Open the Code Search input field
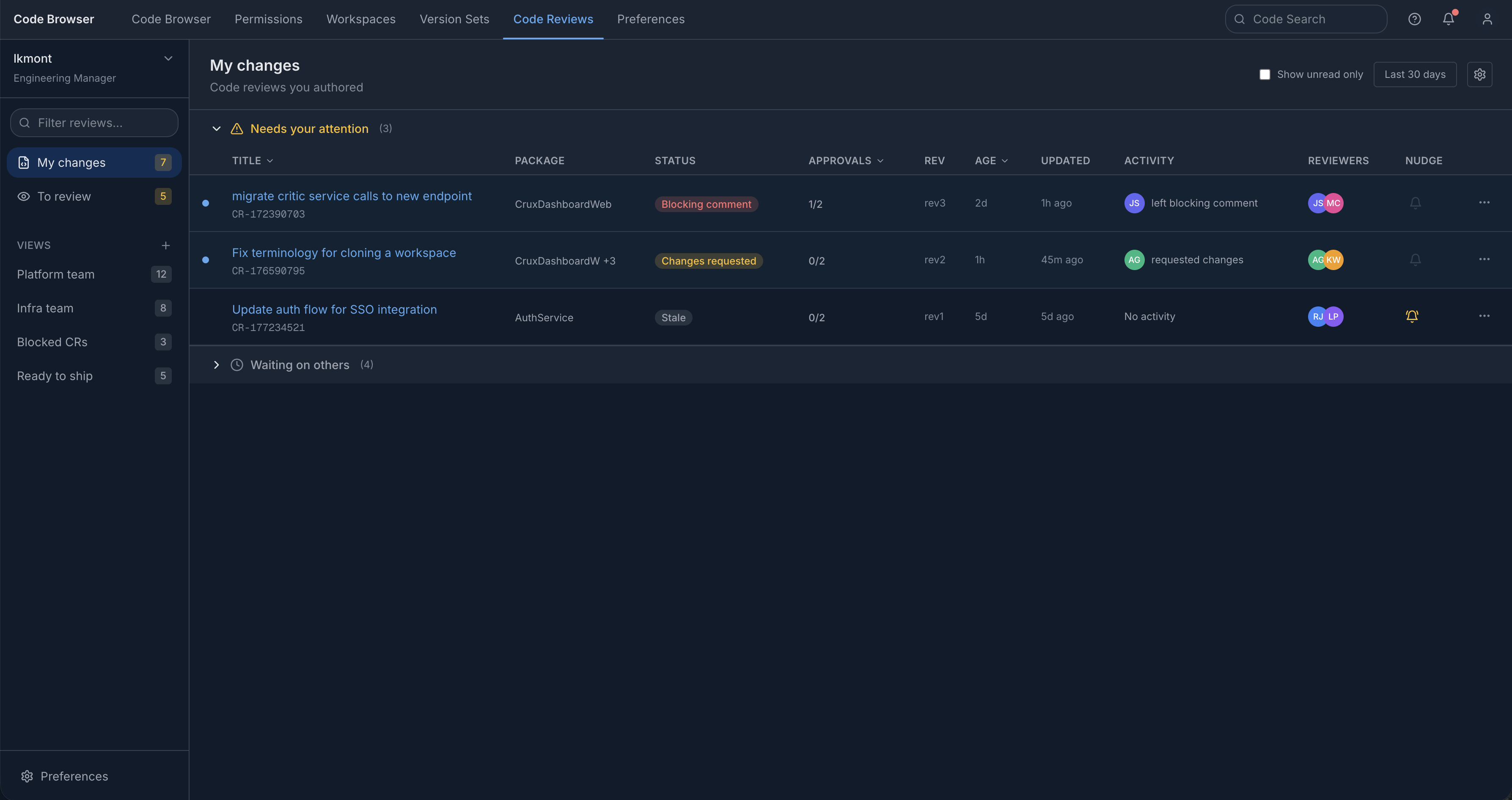 [x=1306, y=19]
